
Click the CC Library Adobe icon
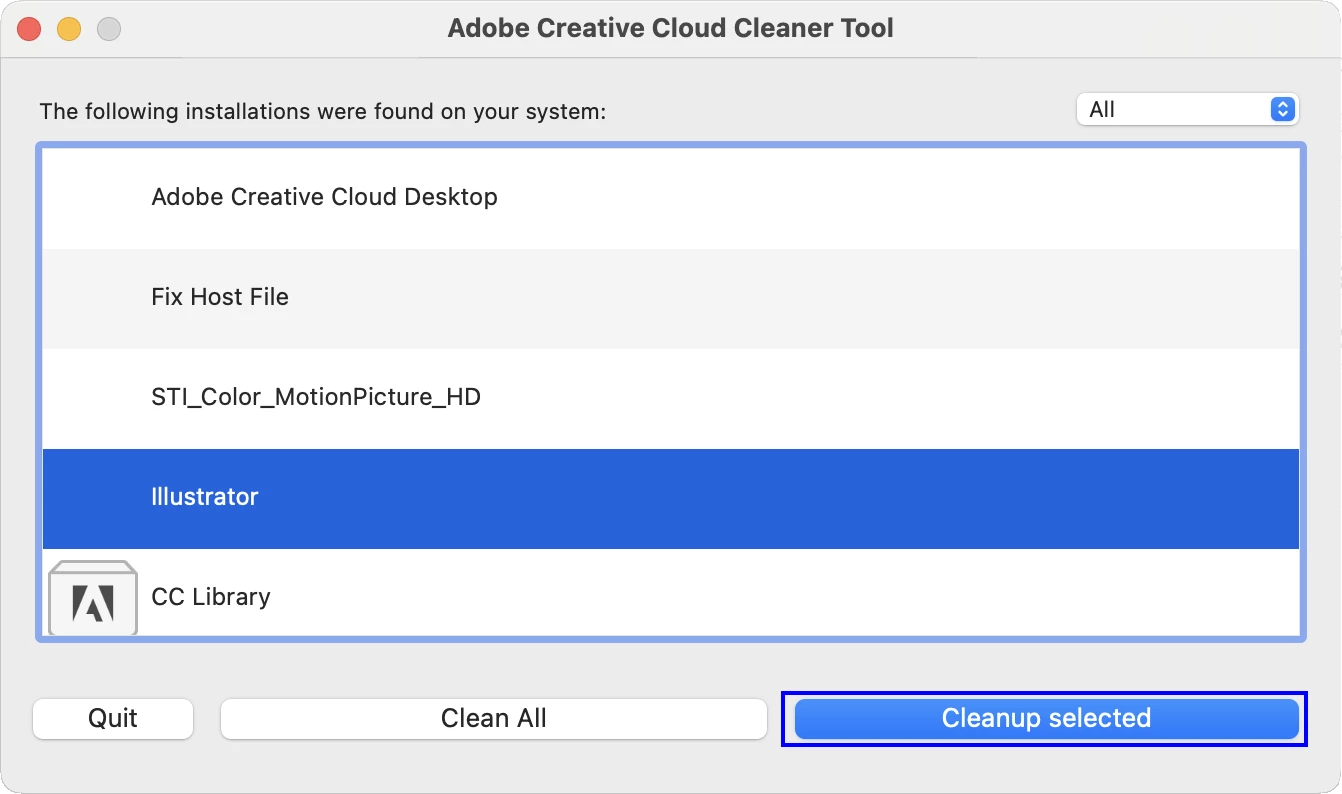tap(93, 598)
